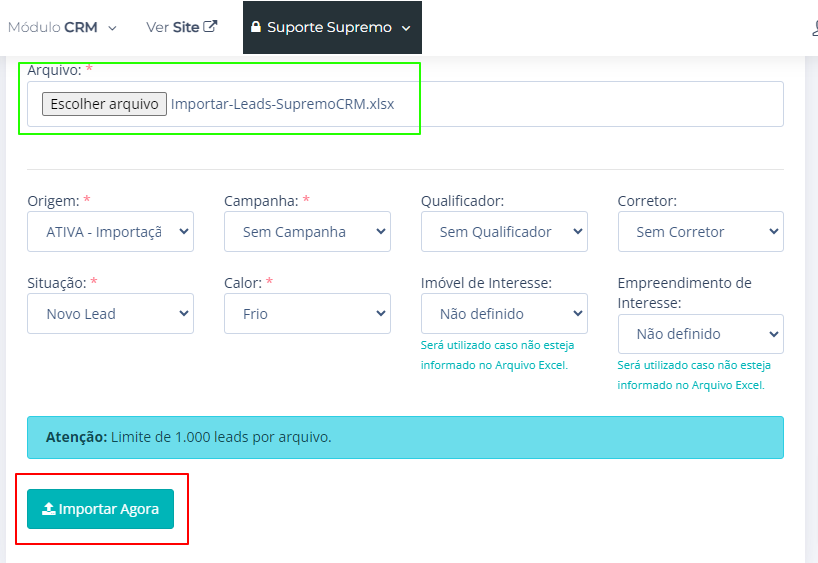
Task: Change the Calor dropdown set to Frio
Action: [x=307, y=314]
